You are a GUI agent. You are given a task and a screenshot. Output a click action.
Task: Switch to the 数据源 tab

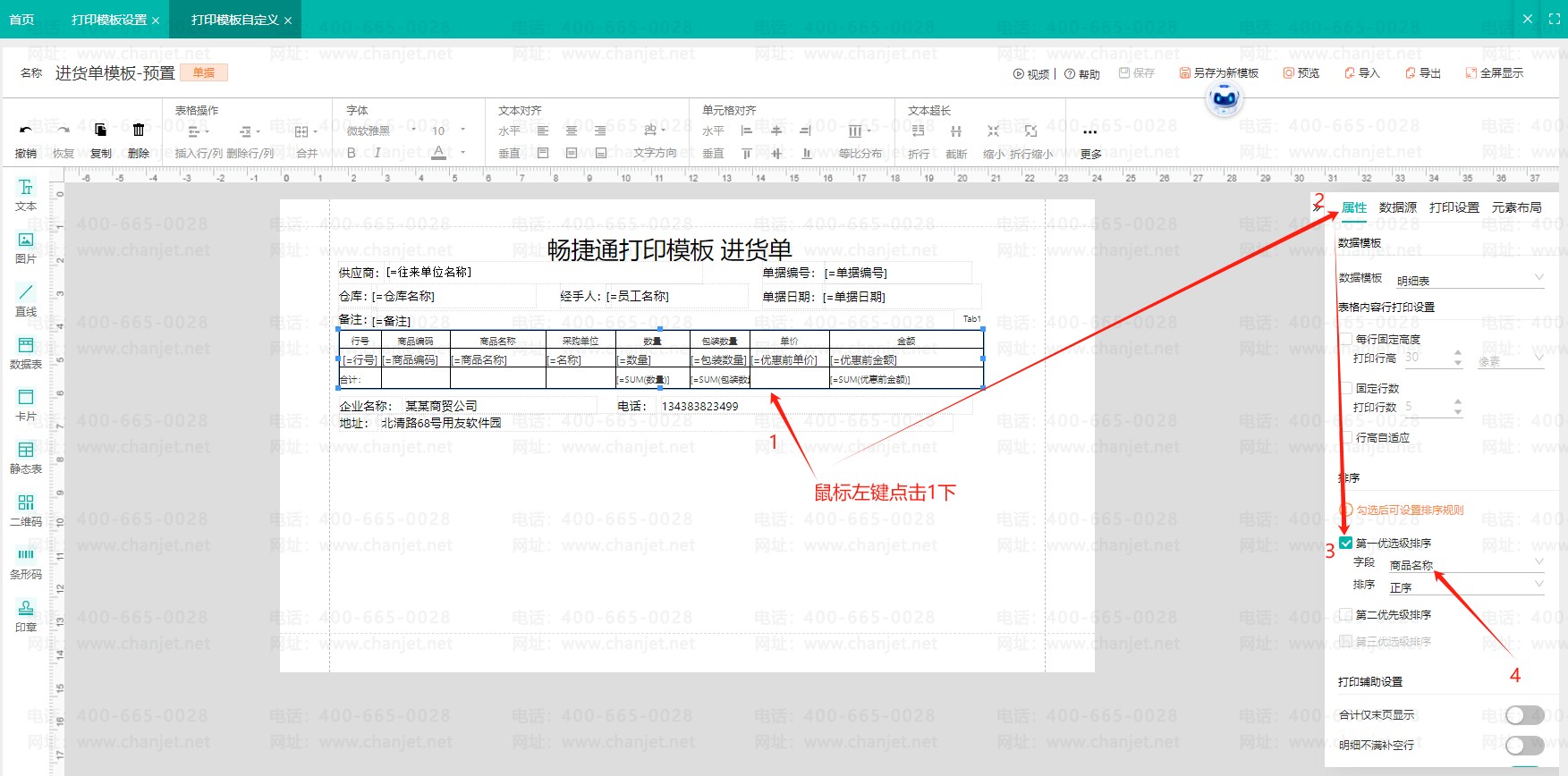pyautogui.click(x=1397, y=207)
